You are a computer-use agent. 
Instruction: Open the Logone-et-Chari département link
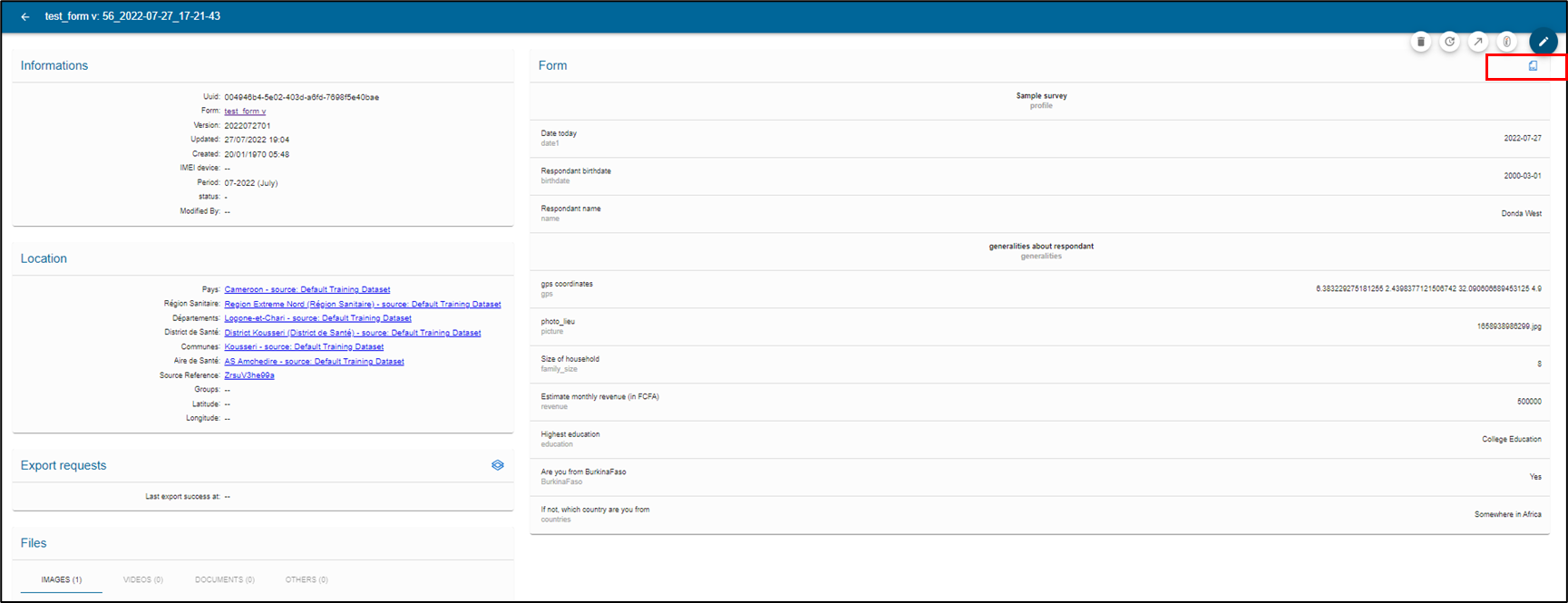coord(318,318)
